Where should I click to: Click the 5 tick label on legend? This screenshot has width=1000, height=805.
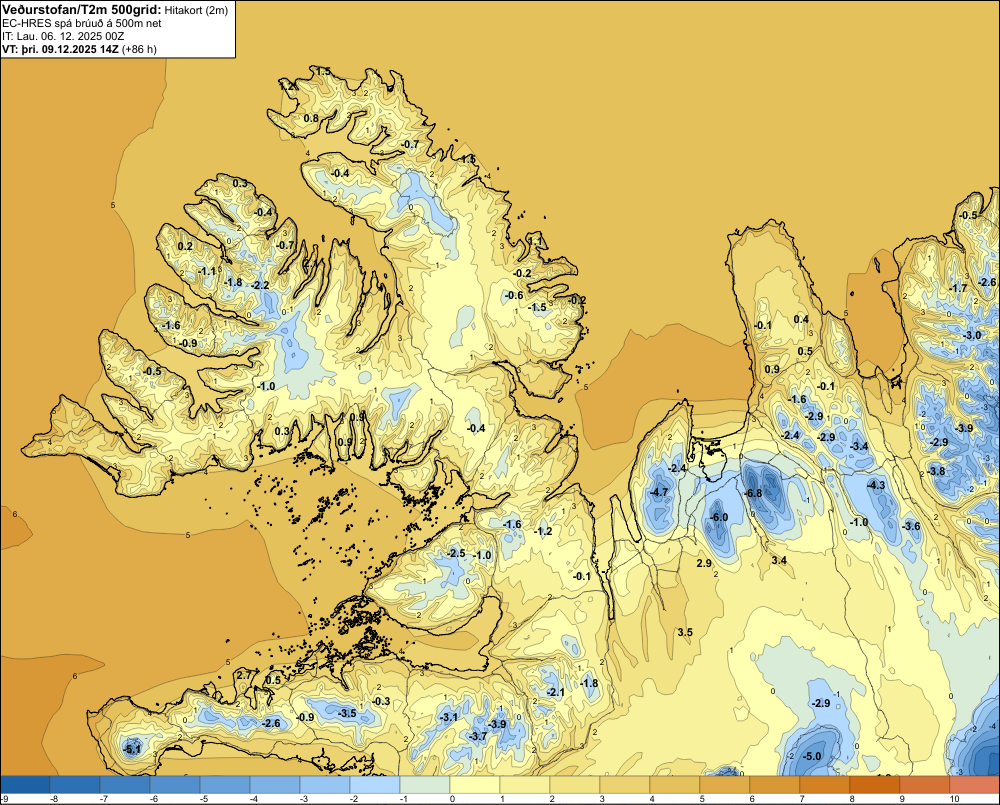pyautogui.click(x=700, y=799)
